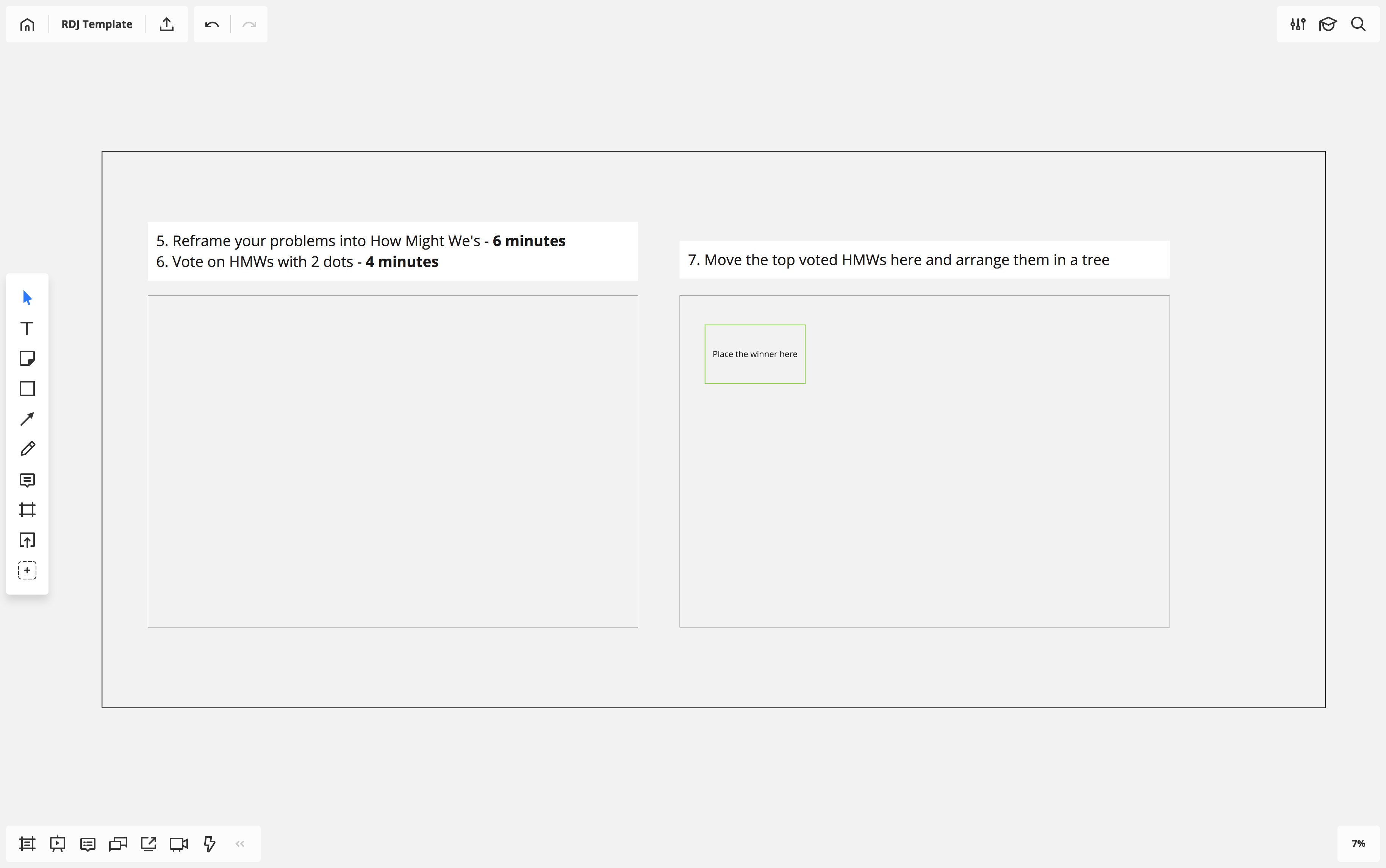
Task: Toggle the education/library panel
Action: pyautogui.click(x=1328, y=24)
